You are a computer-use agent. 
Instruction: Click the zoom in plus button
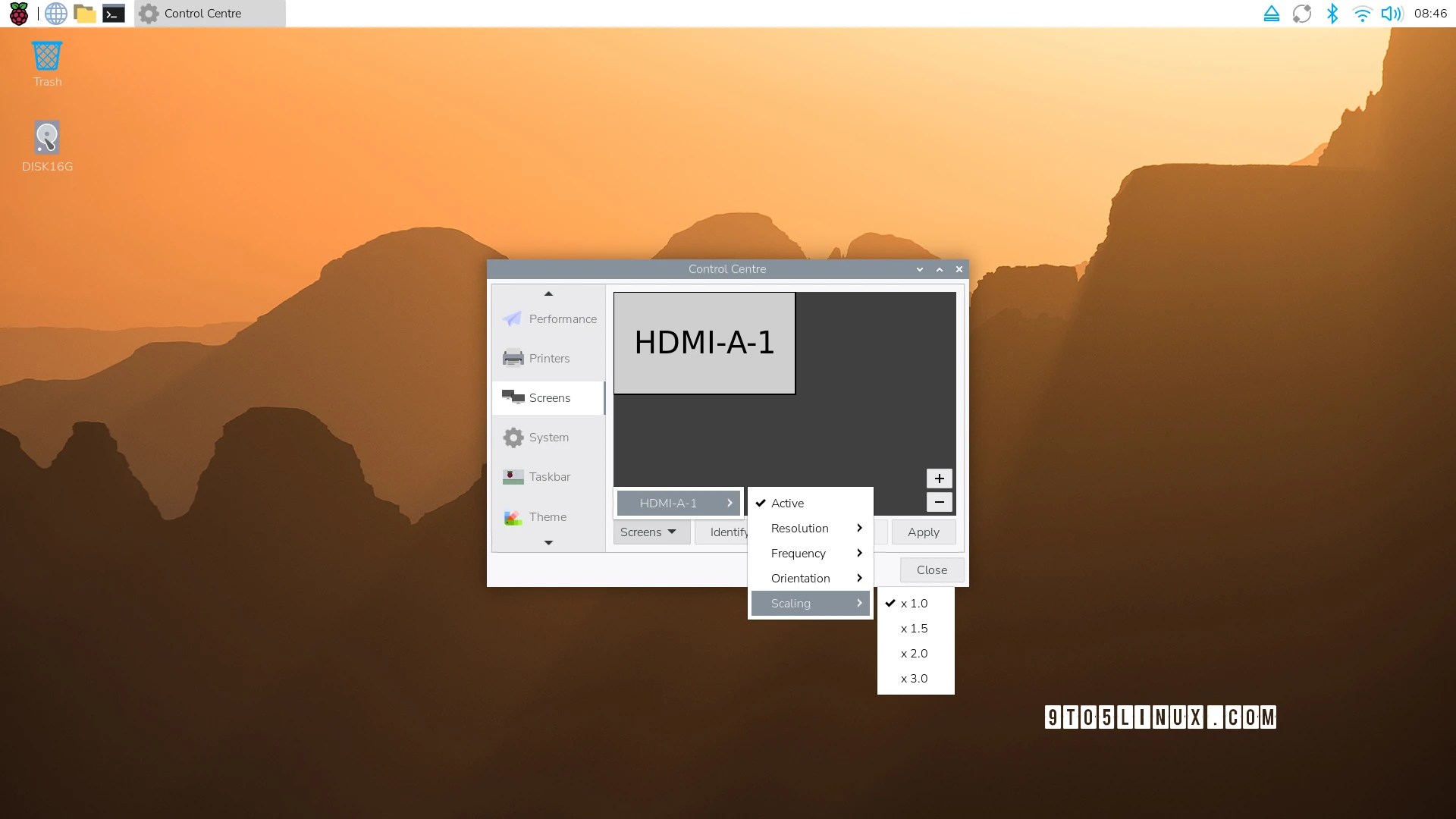click(x=939, y=479)
